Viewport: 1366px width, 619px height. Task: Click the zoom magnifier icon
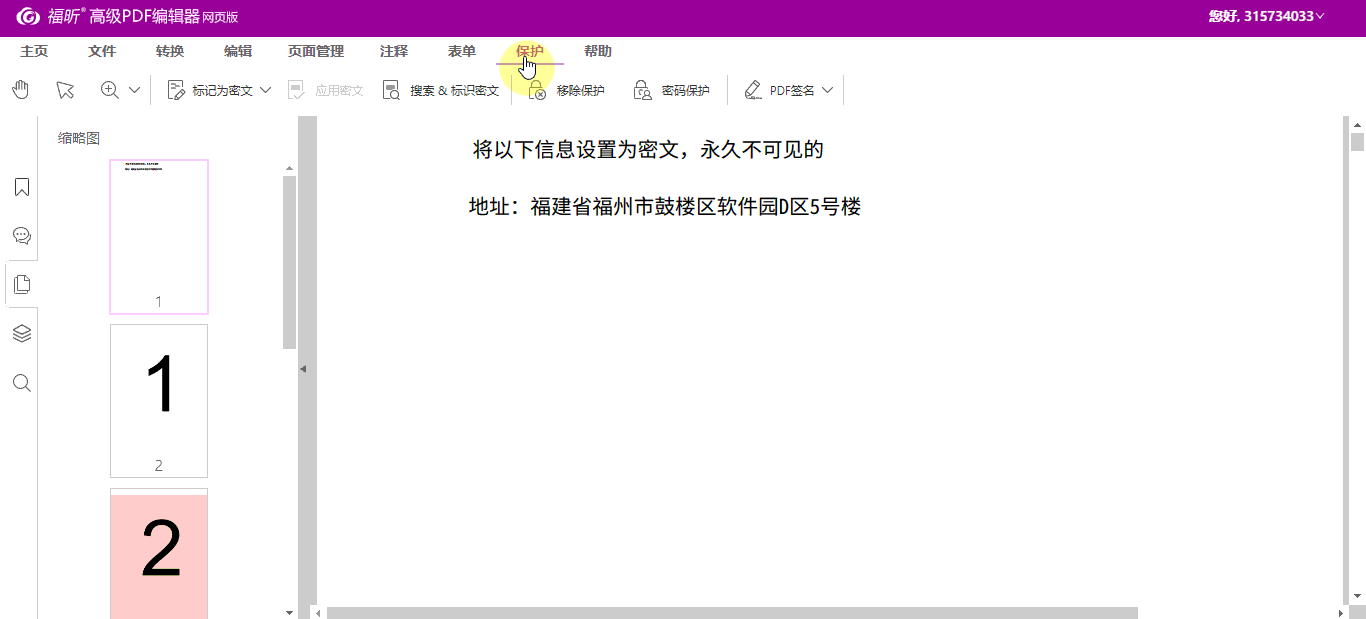tap(110, 90)
